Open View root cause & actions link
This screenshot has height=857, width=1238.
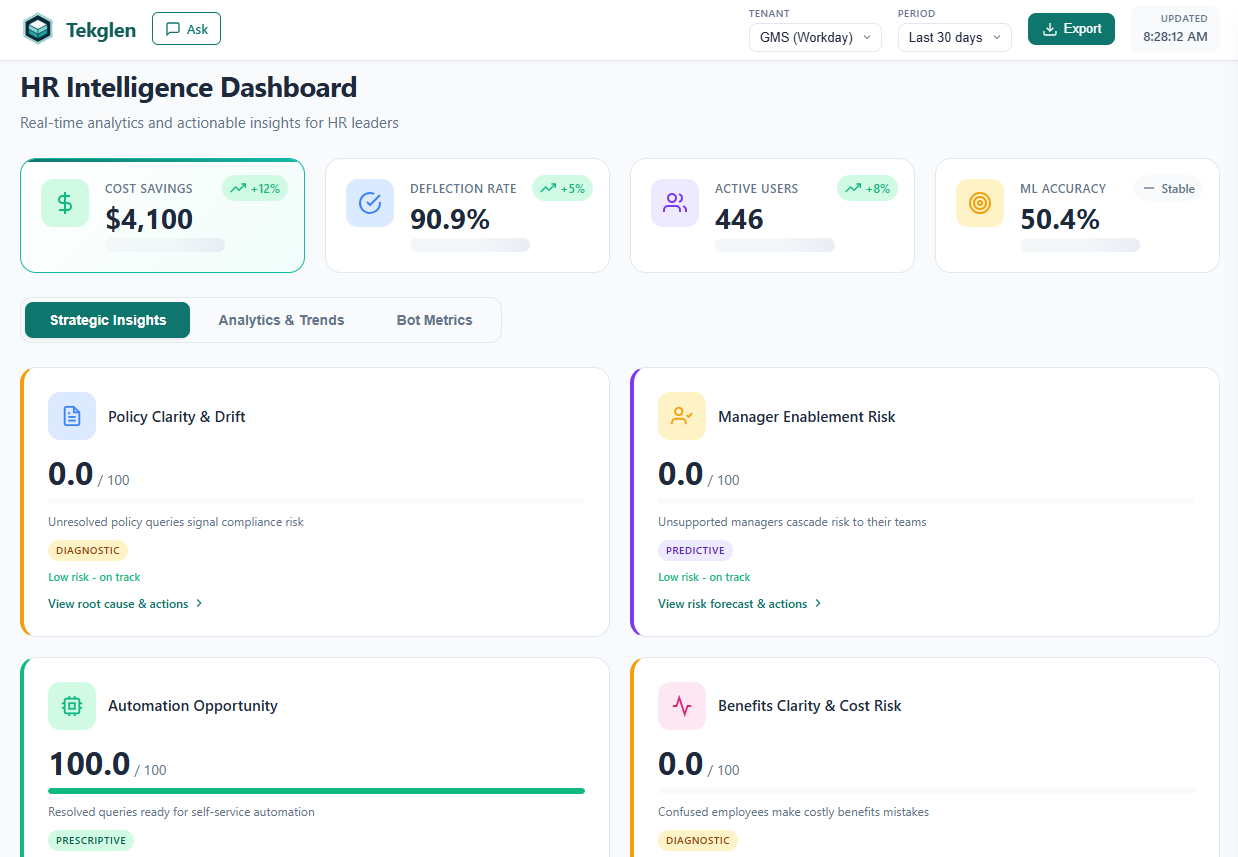[x=119, y=603]
